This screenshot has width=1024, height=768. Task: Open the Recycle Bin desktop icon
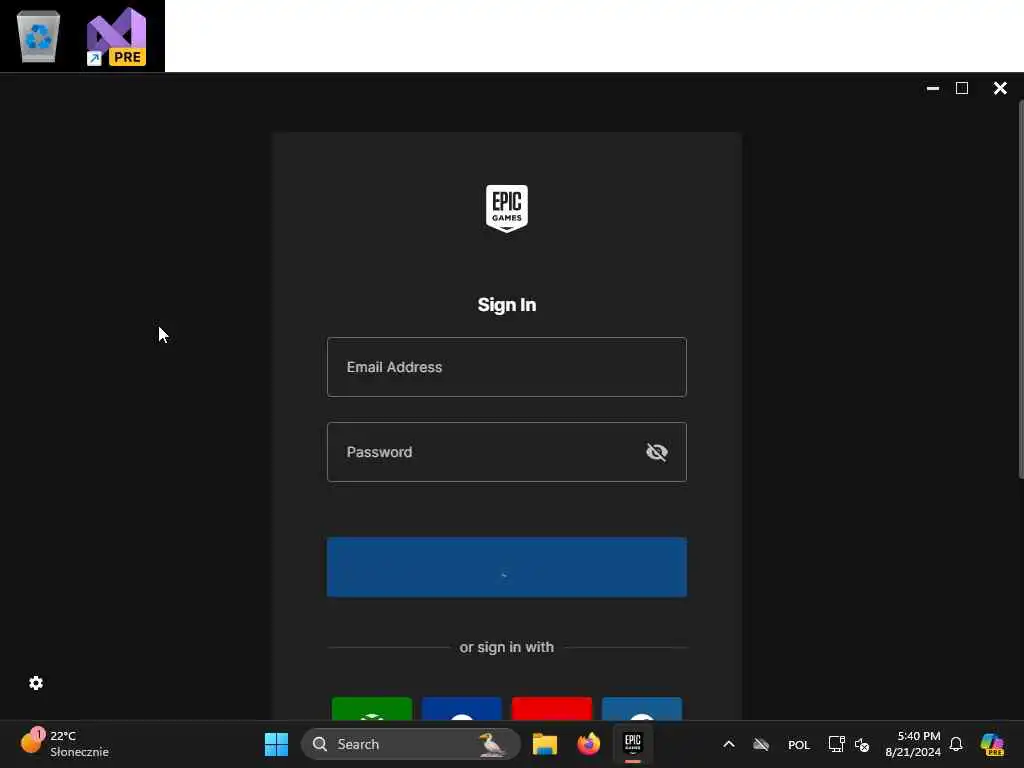[x=39, y=37]
